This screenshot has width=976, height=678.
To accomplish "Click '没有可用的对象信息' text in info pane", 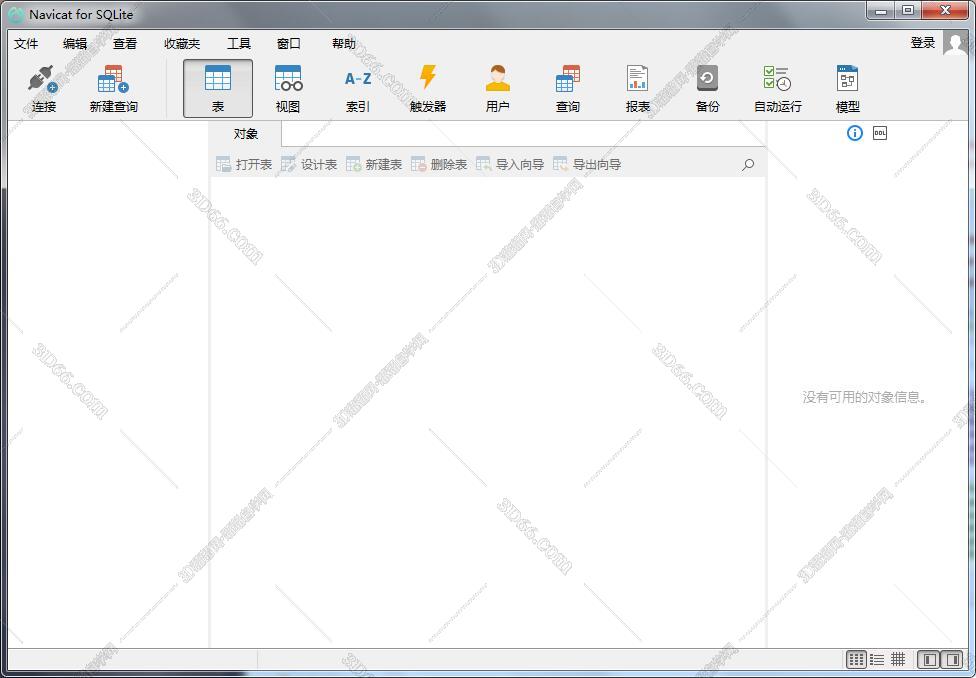I will [x=863, y=397].
